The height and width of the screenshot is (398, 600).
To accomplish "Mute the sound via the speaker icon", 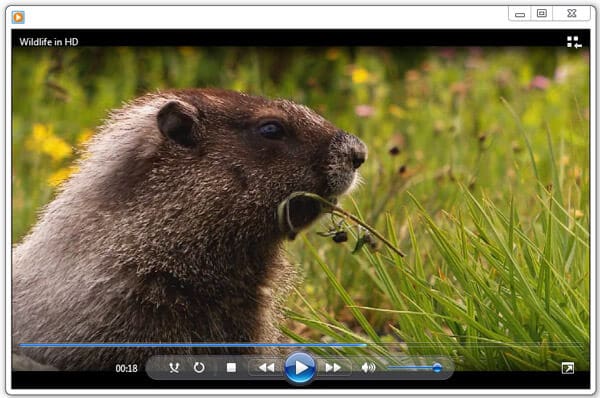I will coord(368,368).
